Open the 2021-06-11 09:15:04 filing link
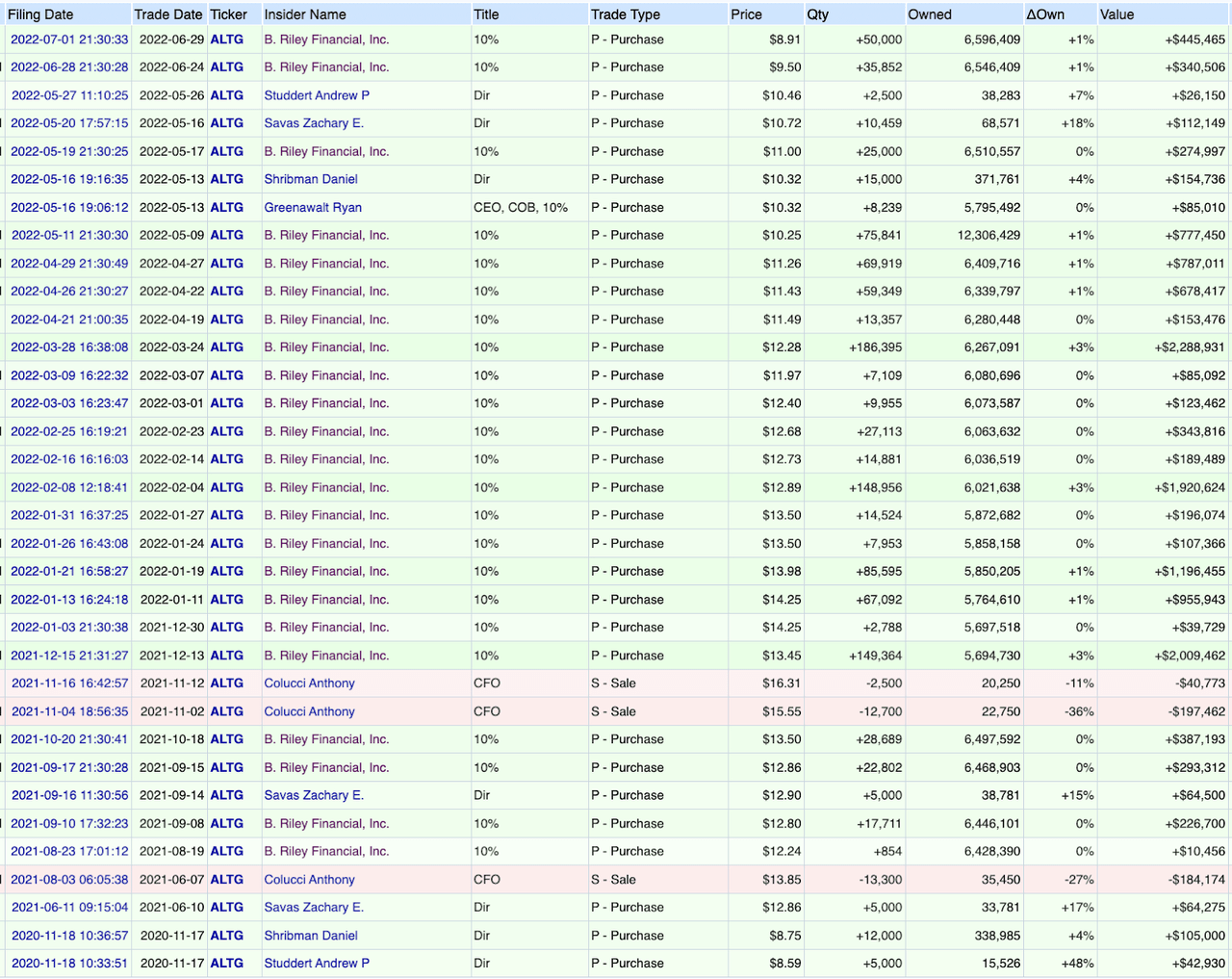 (69, 908)
